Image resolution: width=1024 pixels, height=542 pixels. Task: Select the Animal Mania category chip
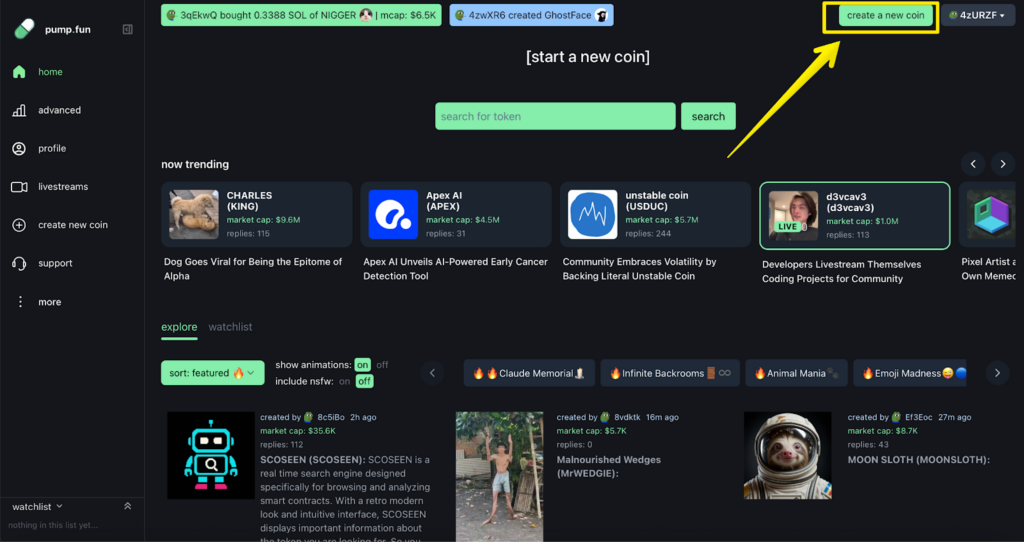pyautogui.click(x=796, y=373)
